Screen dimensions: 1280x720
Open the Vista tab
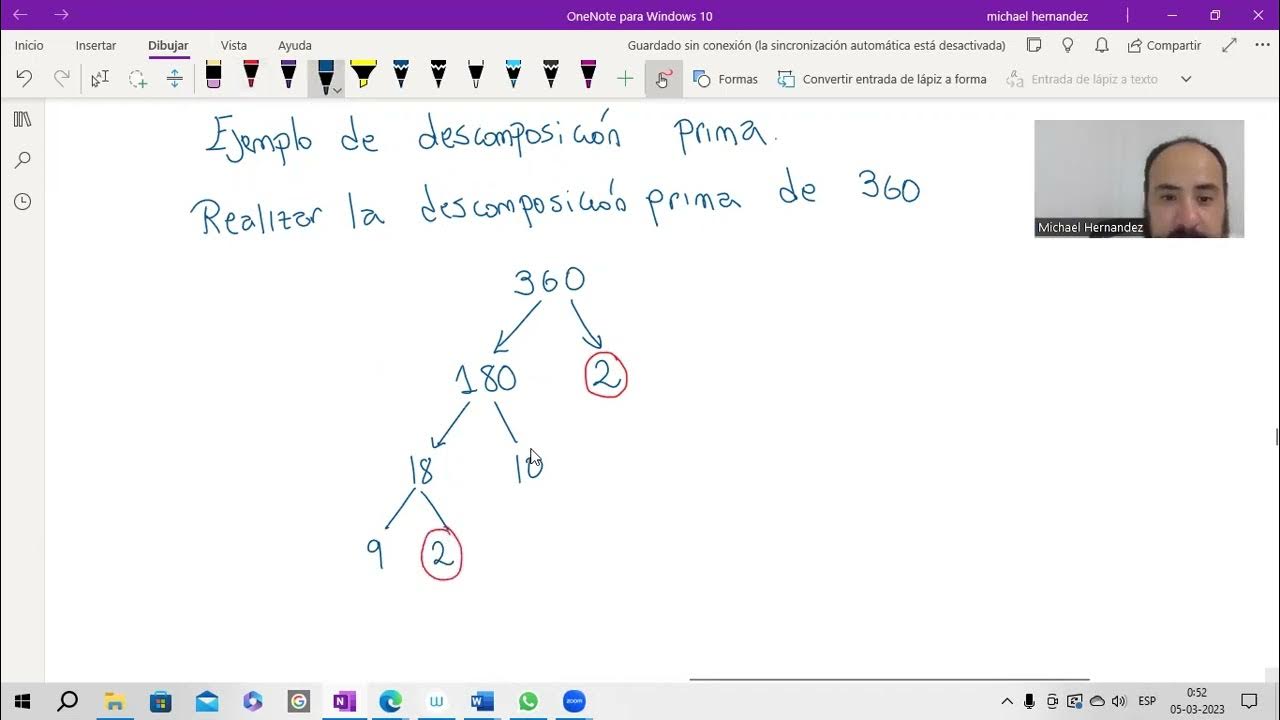point(234,45)
